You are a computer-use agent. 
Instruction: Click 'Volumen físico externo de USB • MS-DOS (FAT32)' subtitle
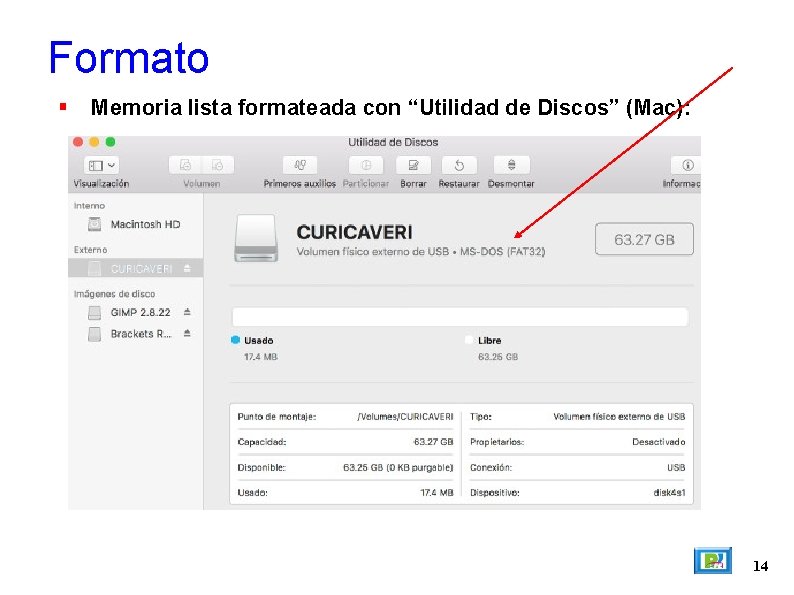(421, 252)
